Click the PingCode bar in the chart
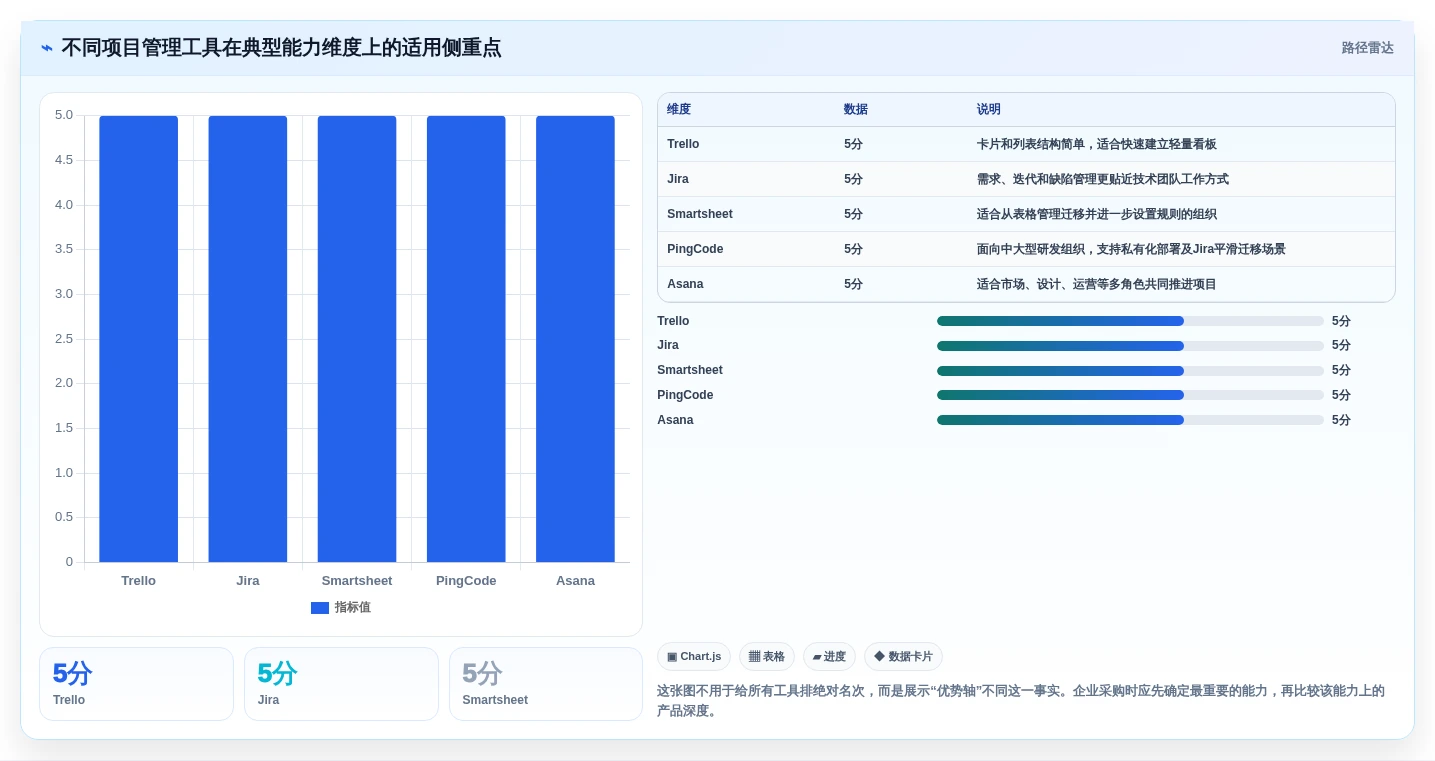Image resolution: width=1435 pixels, height=761 pixels. [466, 339]
